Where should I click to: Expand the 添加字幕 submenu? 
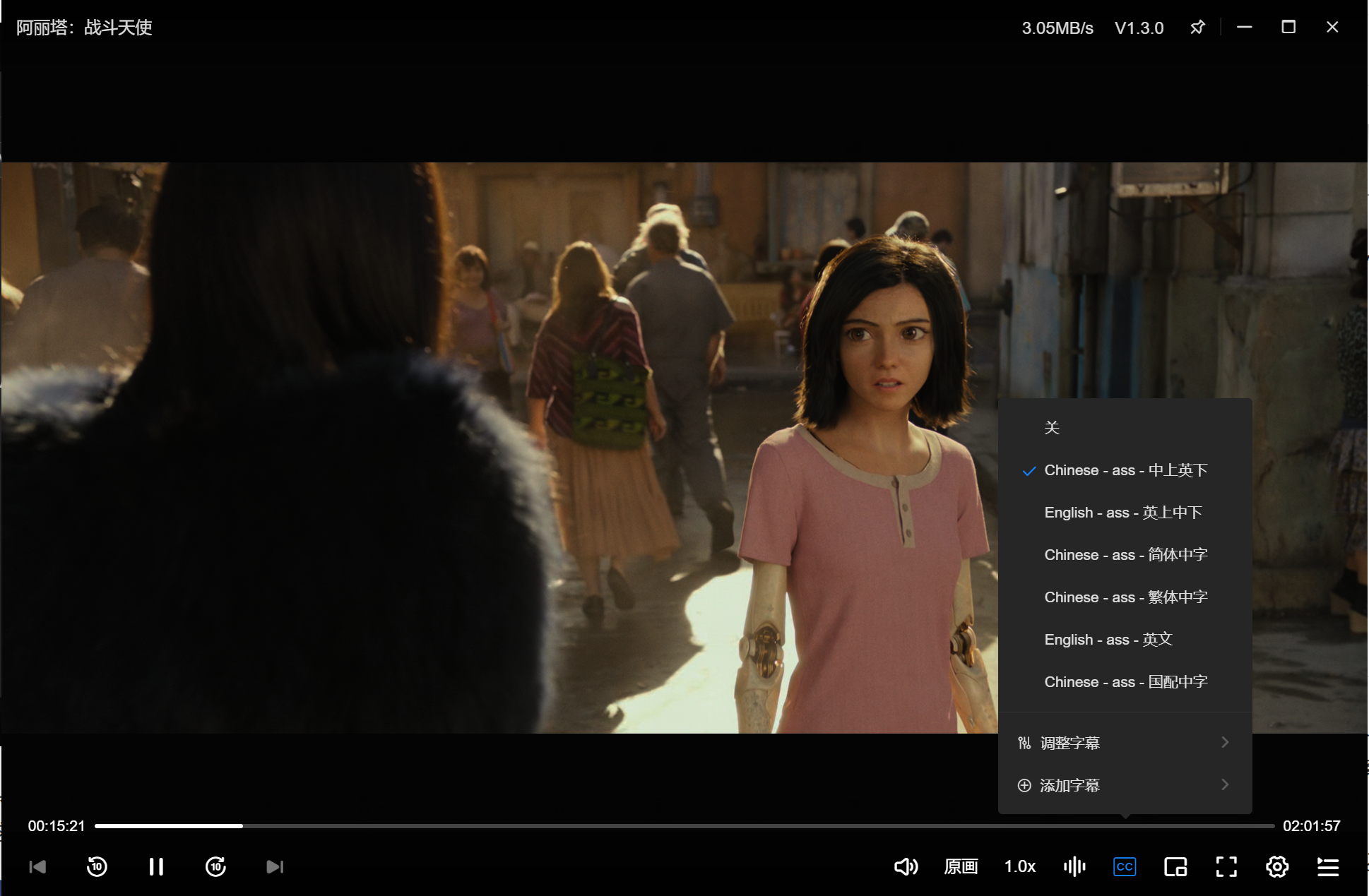pos(1125,785)
